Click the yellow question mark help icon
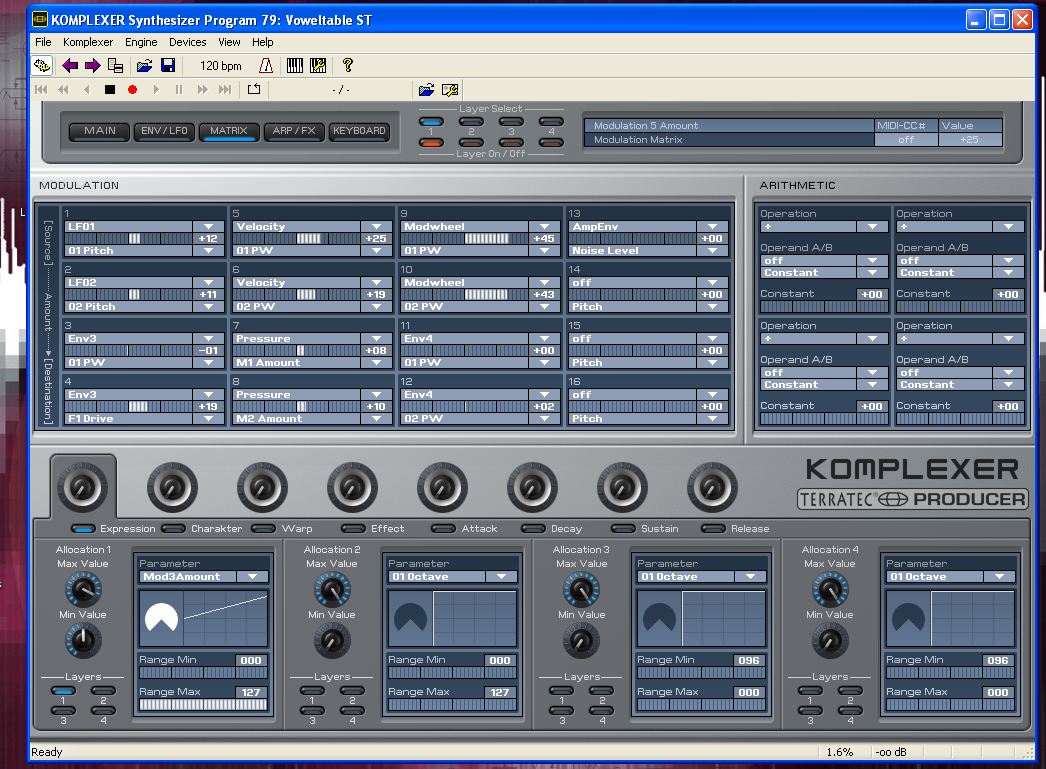Viewport: 1046px width, 769px height. point(348,65)
